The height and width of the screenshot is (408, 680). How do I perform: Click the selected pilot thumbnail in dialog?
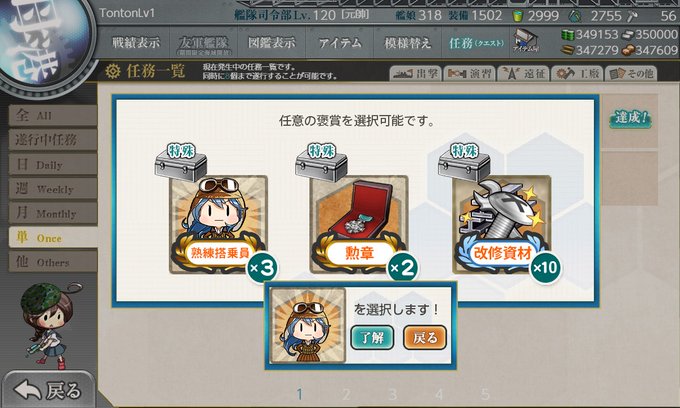(x=307, y=325)
